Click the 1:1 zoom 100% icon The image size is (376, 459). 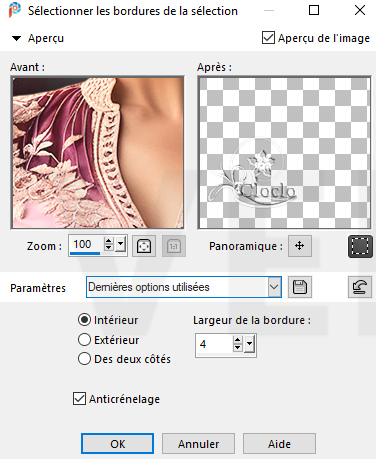coord(174,246)
